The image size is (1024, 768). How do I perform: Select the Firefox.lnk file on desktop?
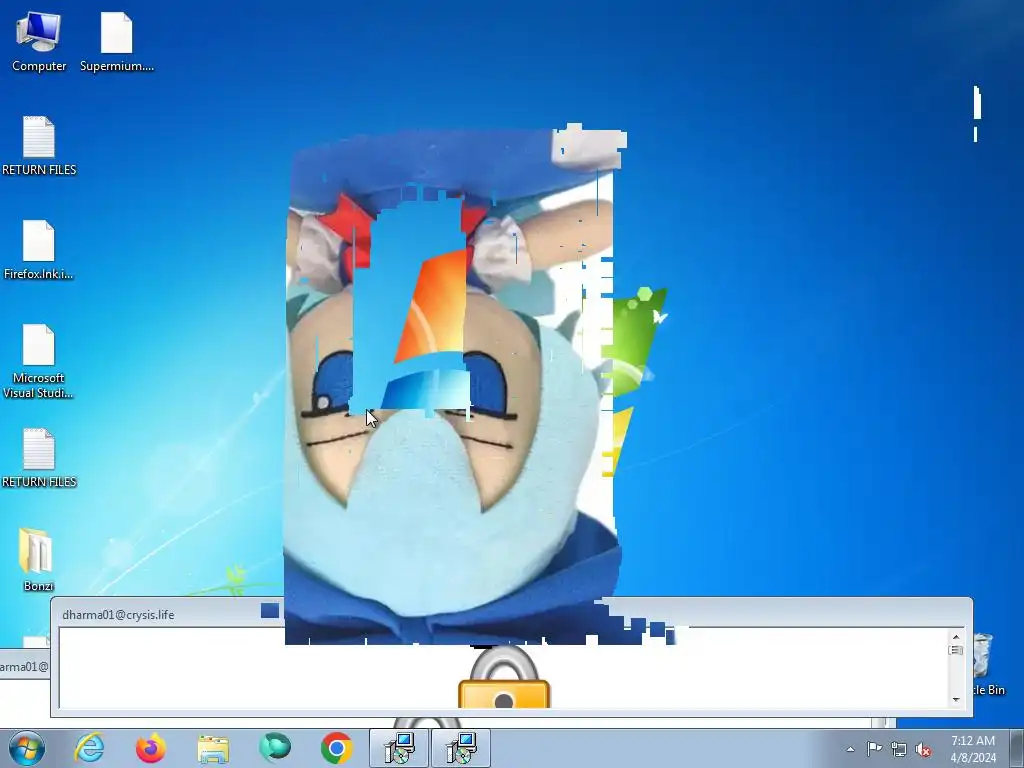point(39,250)
